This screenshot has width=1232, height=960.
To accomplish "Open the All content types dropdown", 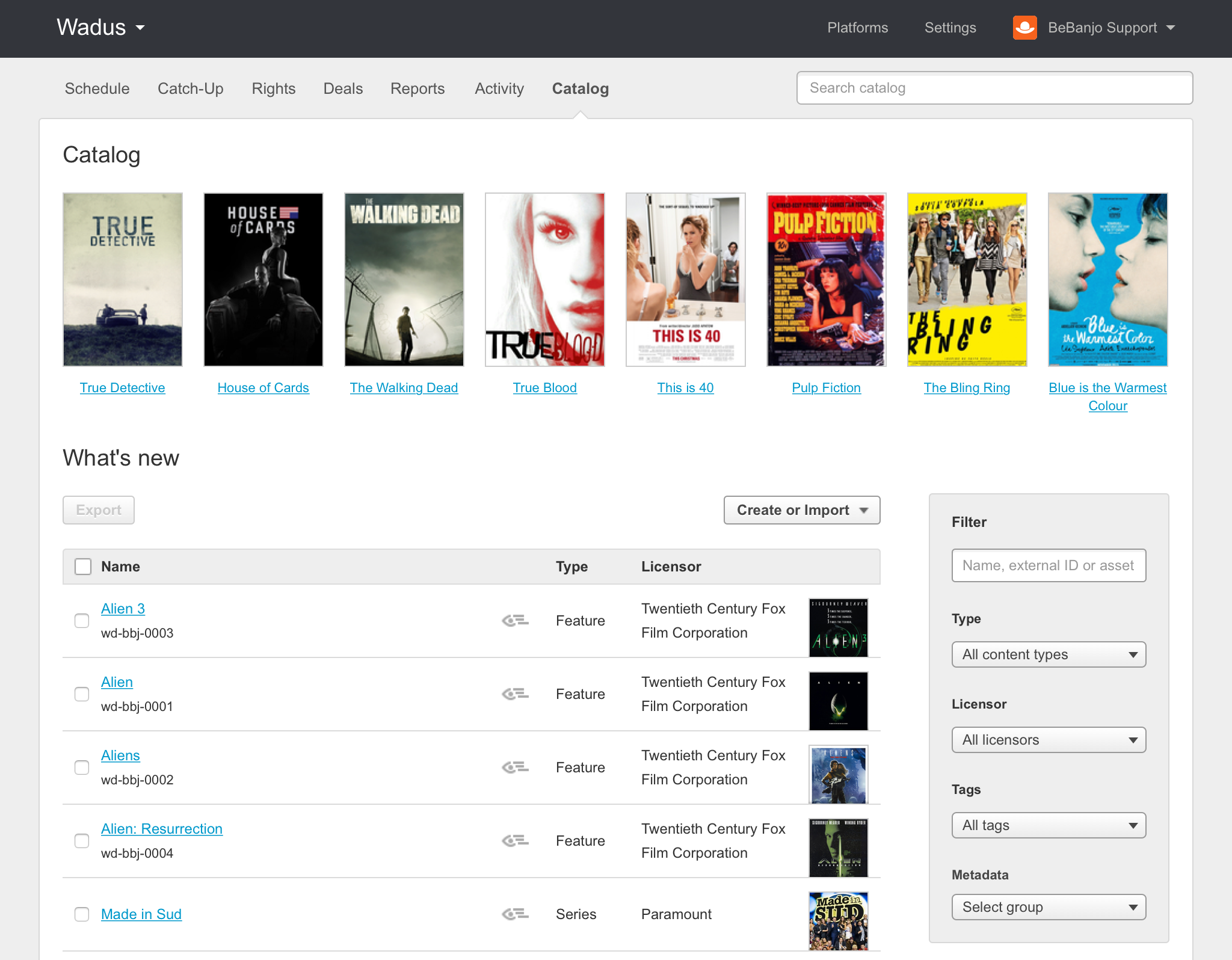I will coord(1049,654).
